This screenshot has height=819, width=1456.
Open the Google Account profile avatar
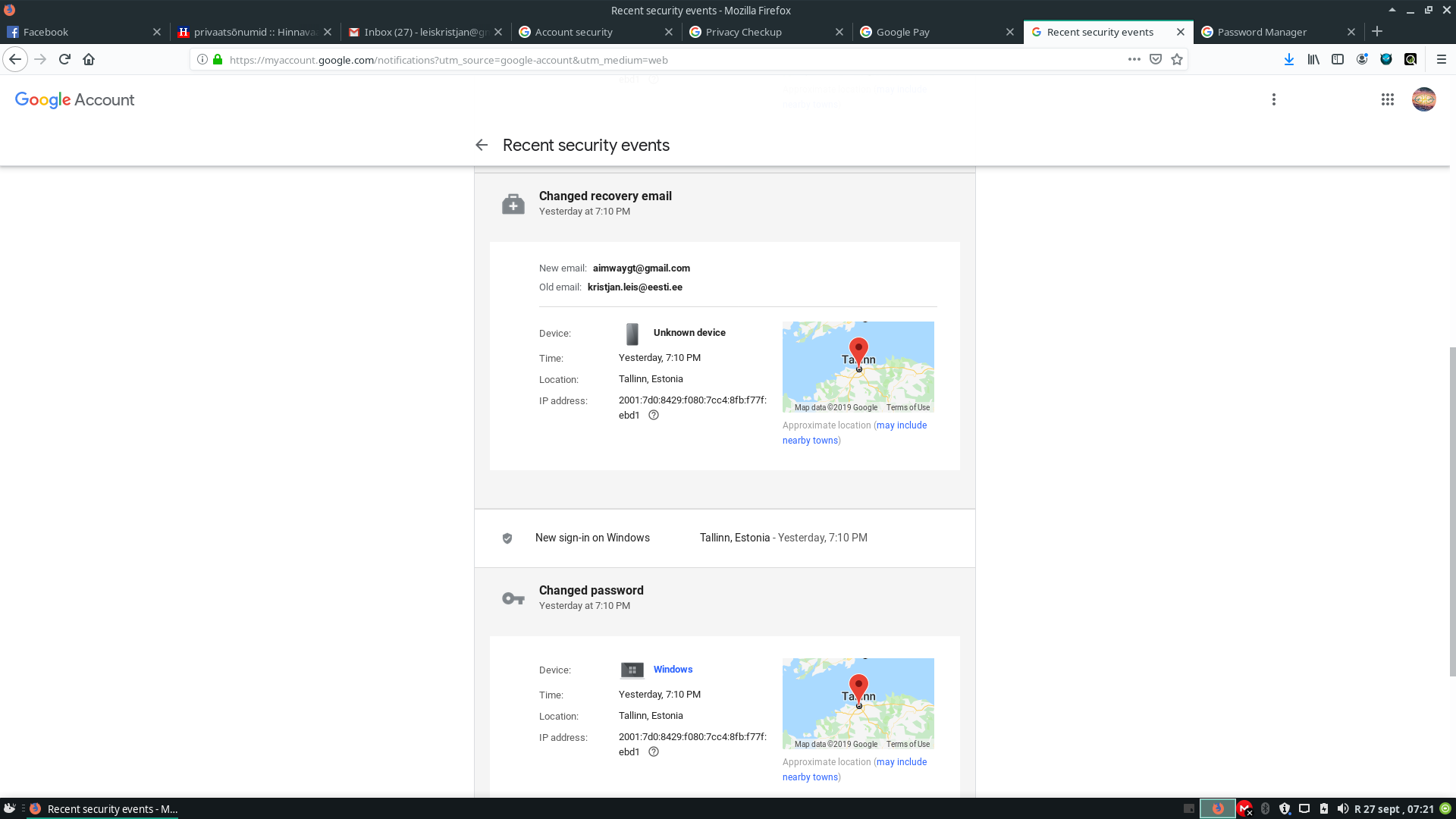tap(1424, 99)
